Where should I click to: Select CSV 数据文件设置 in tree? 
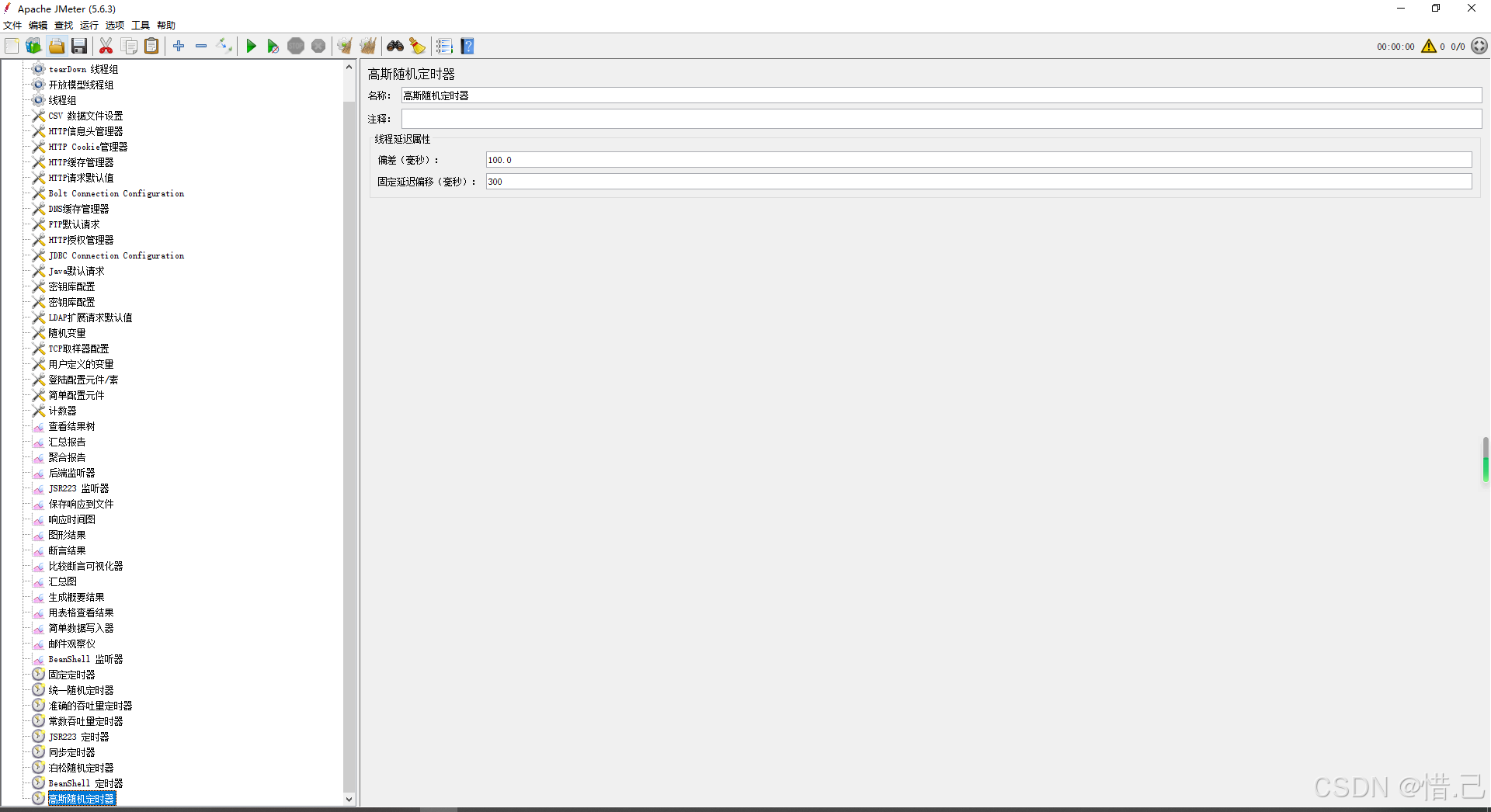(x=85, y=116)
